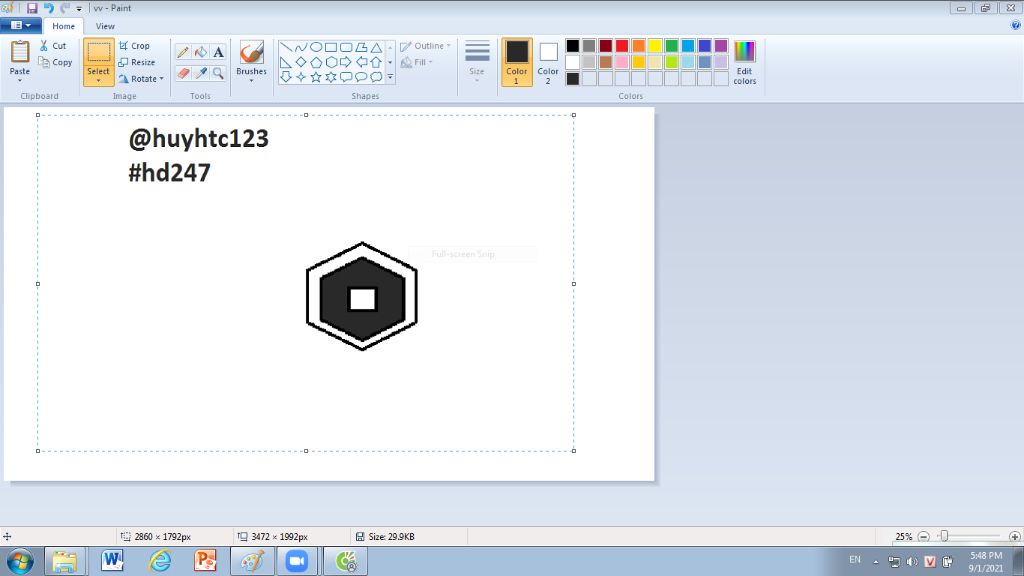The width and height of the screenshot is (1024, 576).
Task: Pick the purple color swatch
Action: [x=721, y=46]
